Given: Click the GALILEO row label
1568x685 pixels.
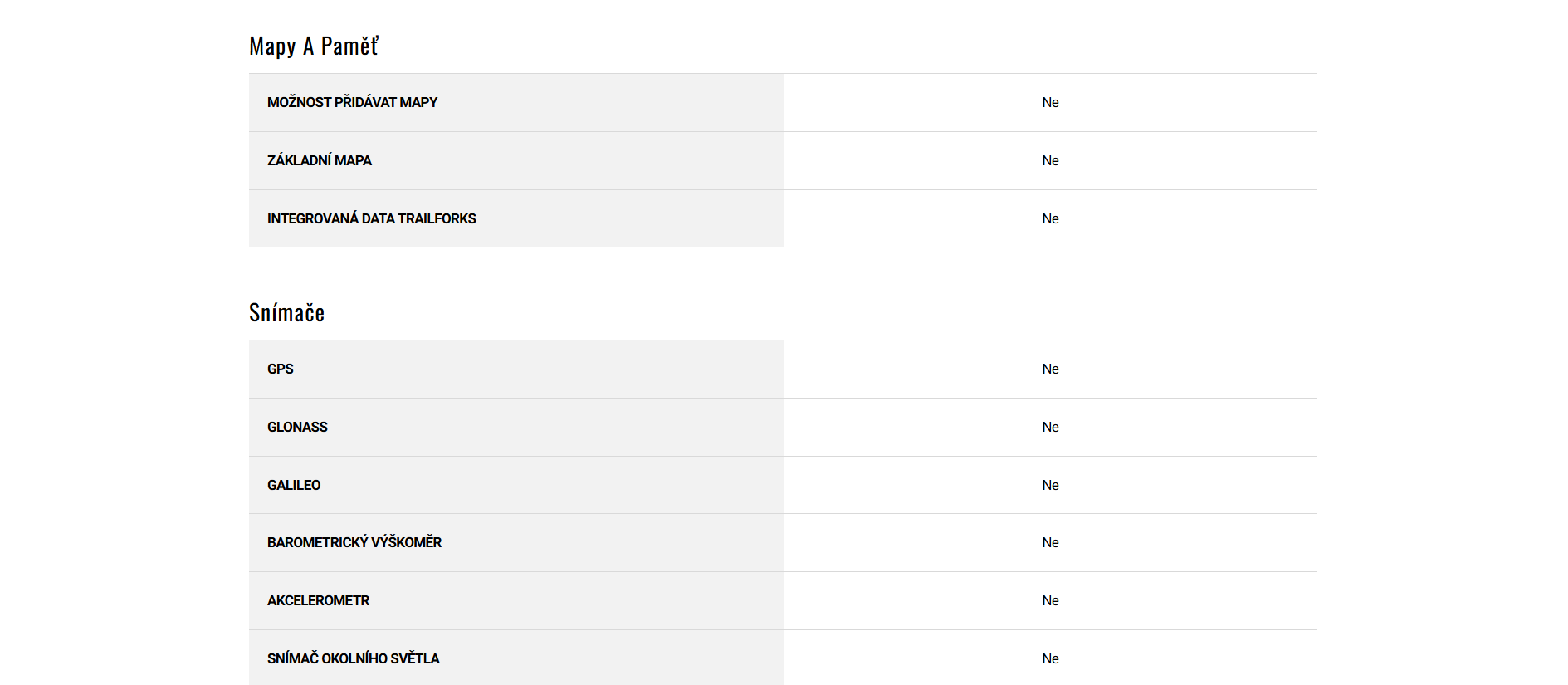Looking at the screenshot, I should (293, 485).
